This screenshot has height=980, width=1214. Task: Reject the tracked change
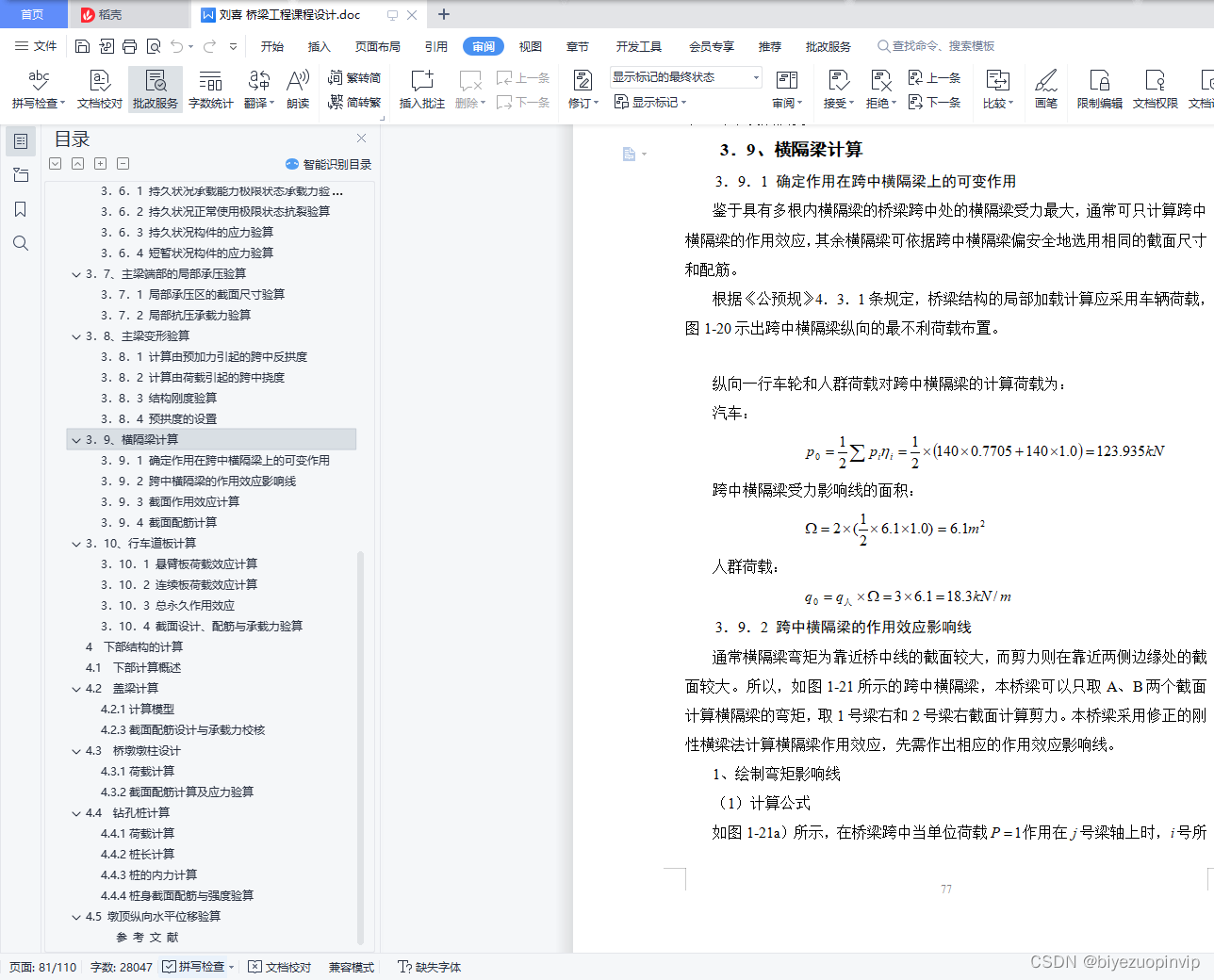880,90
